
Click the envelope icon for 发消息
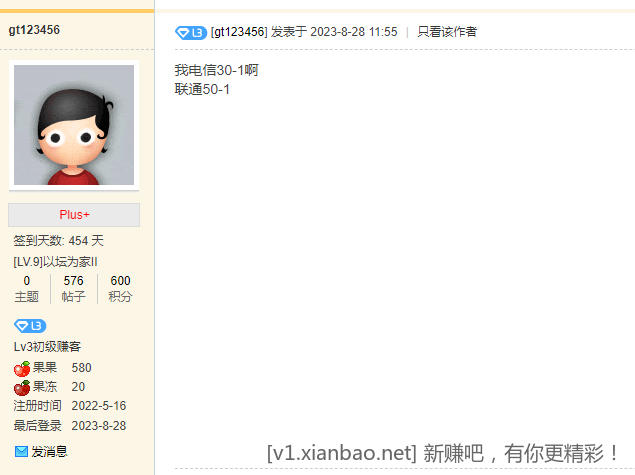pyautogui.click(x=21, y=451)
